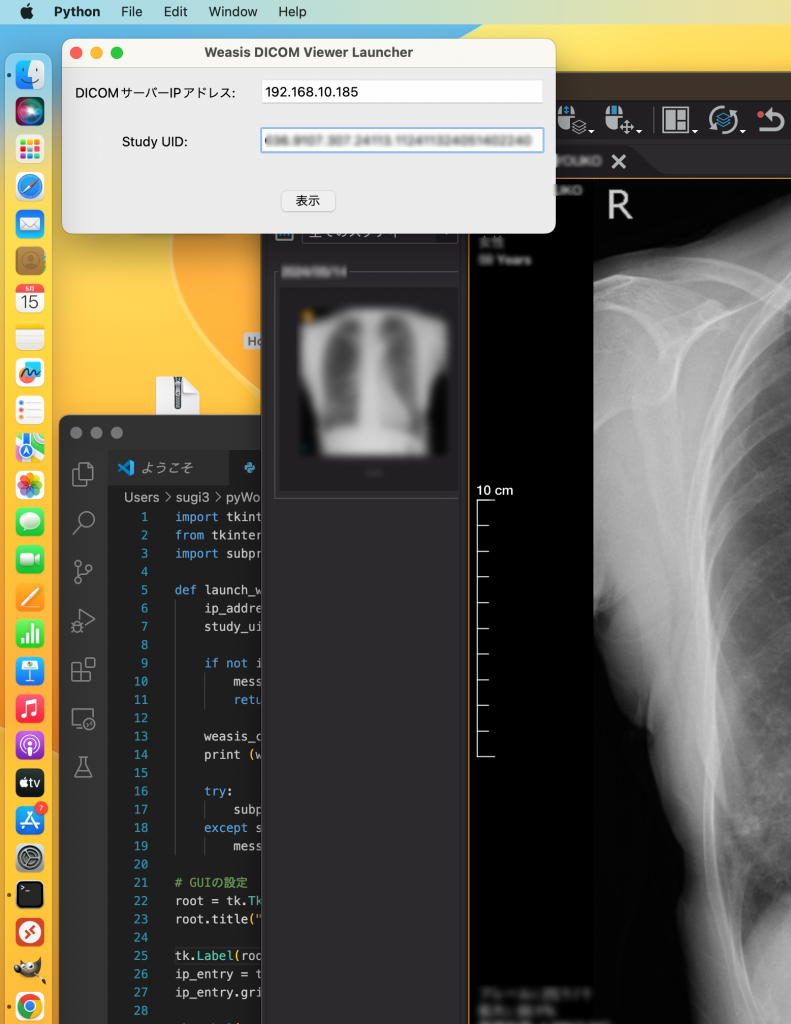
Task: Open Photos from the Dock
Action: coord(30,485)
